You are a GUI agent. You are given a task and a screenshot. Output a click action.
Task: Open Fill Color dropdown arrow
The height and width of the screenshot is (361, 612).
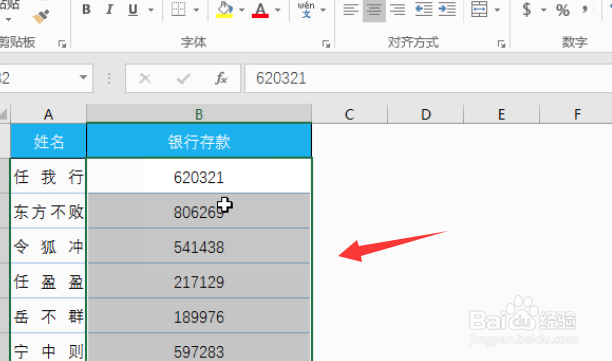pos(242,10)
